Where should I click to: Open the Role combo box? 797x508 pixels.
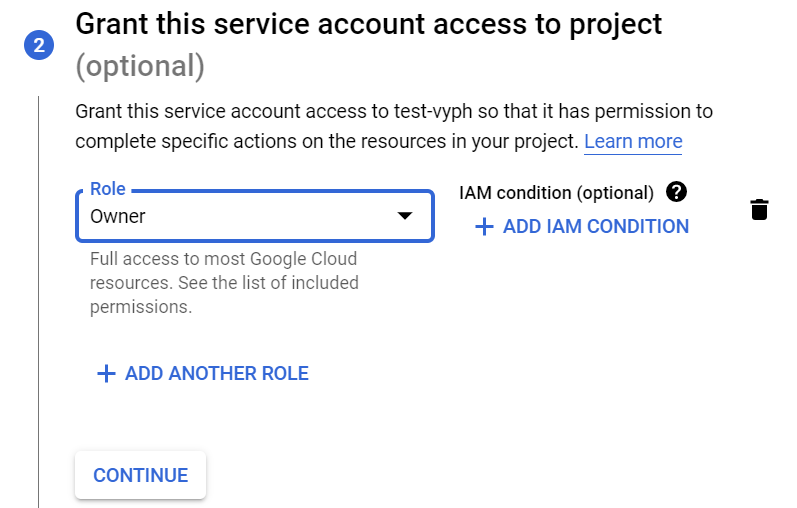click(x=255, y=216)
